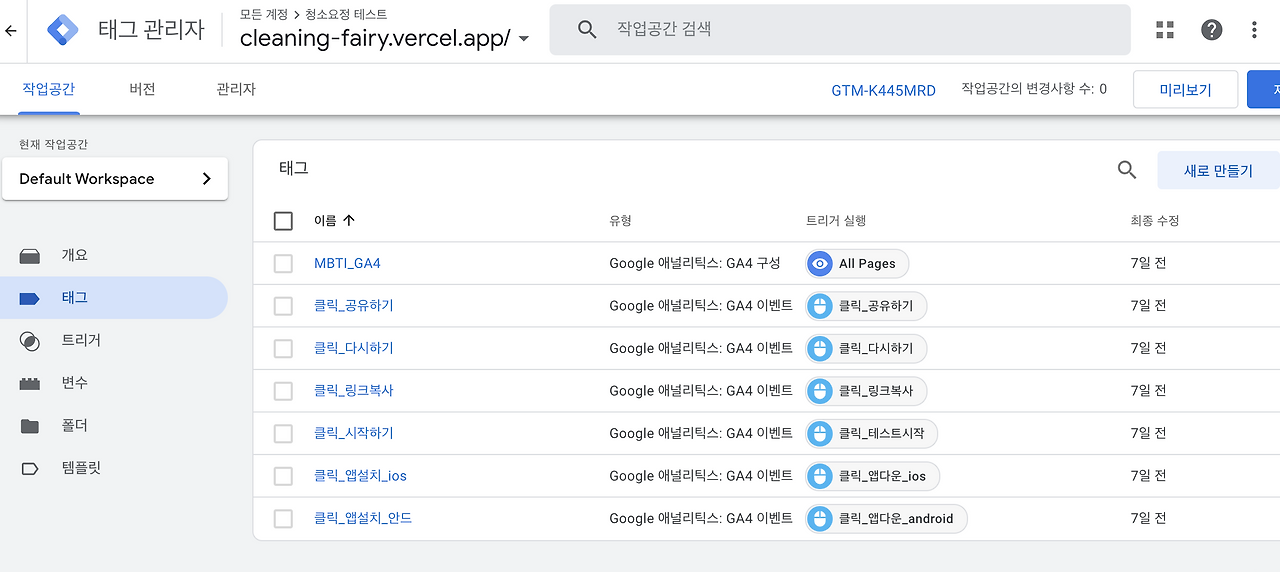Open the Google apps grid icon
The image size is (1280, 572).
pos(1165,30)
